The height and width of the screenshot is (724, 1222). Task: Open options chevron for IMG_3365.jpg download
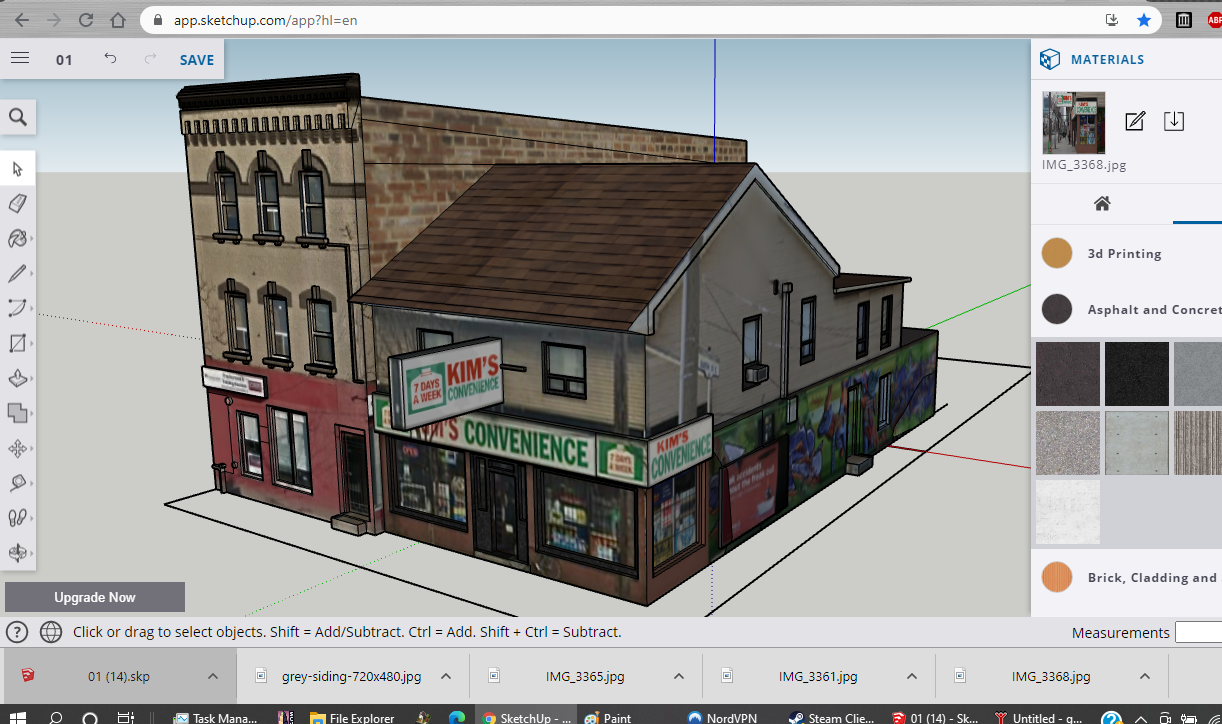pyautogui.click(x=679, y=676)
